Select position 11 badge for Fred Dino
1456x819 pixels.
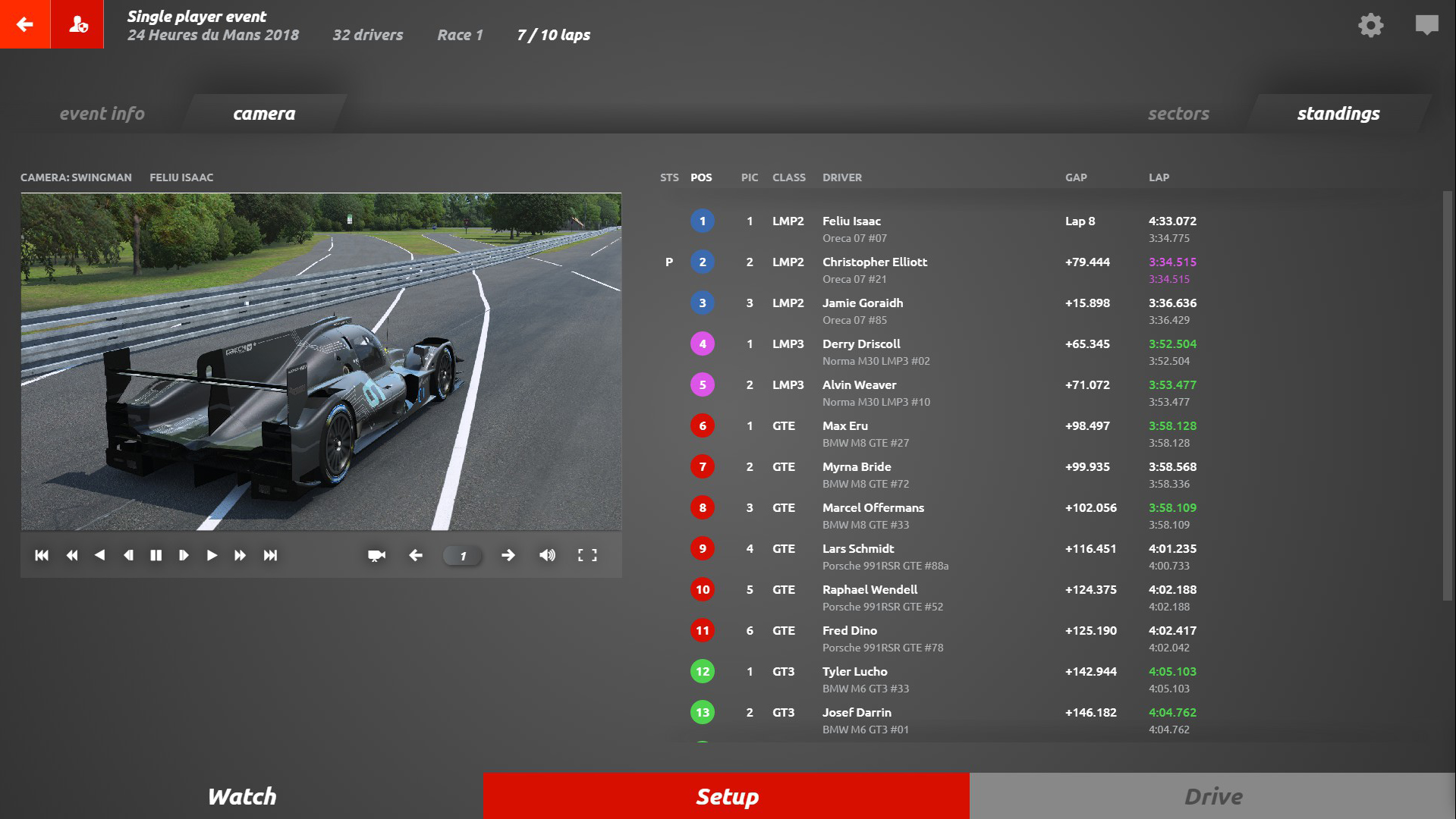tap(703, 631)
